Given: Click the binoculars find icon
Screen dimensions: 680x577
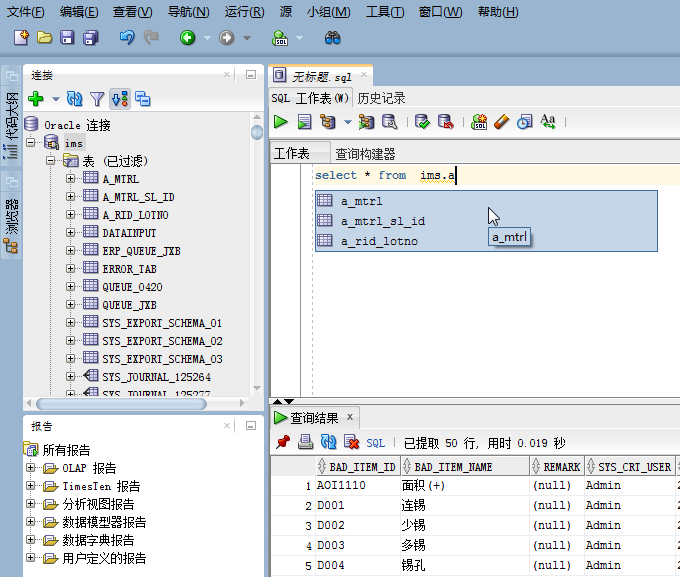Looking at the screenshot, I should (333, 38).
